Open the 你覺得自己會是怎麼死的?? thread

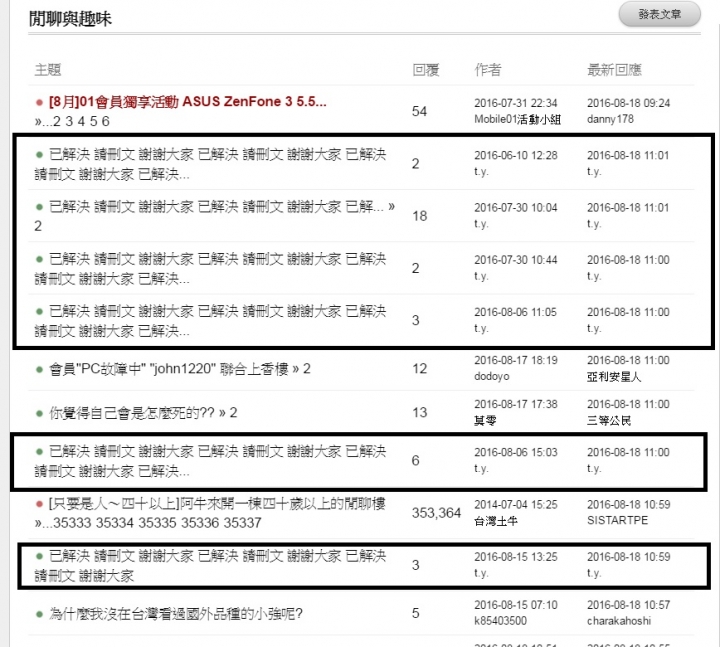click(132, 413)
